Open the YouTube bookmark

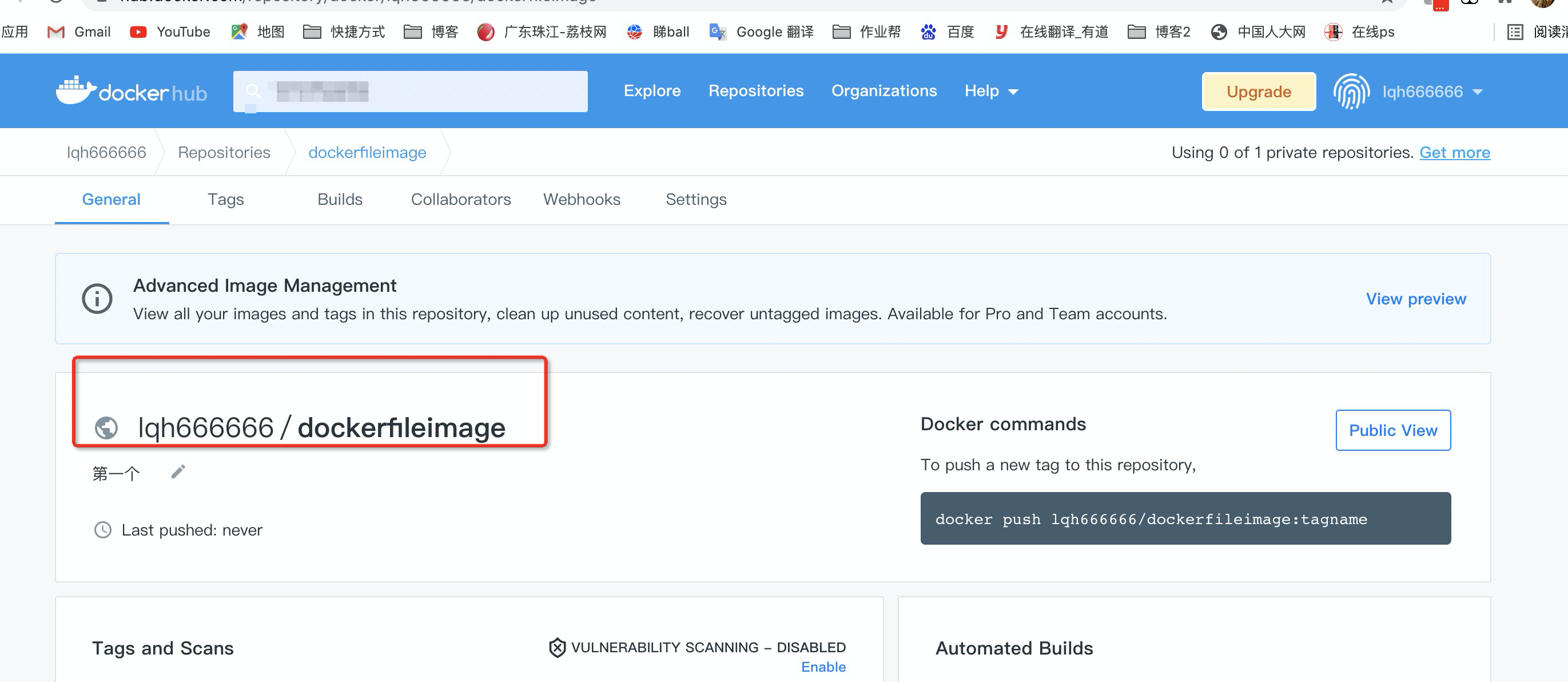coord(170,31)
